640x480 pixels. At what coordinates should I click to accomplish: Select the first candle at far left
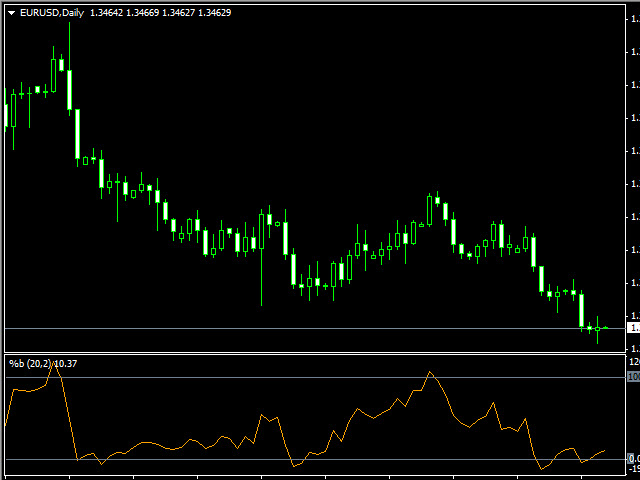point(6,115)
